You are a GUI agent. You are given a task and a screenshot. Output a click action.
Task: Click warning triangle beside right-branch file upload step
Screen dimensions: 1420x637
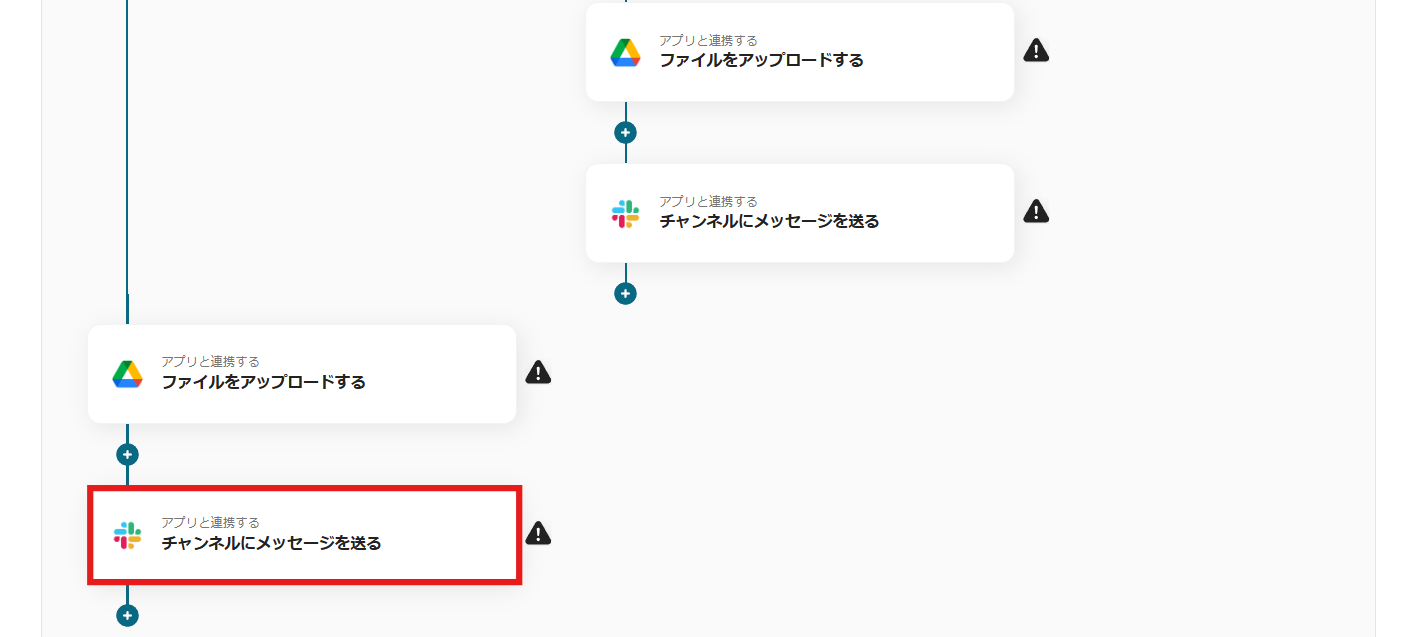click(1037, 50)
